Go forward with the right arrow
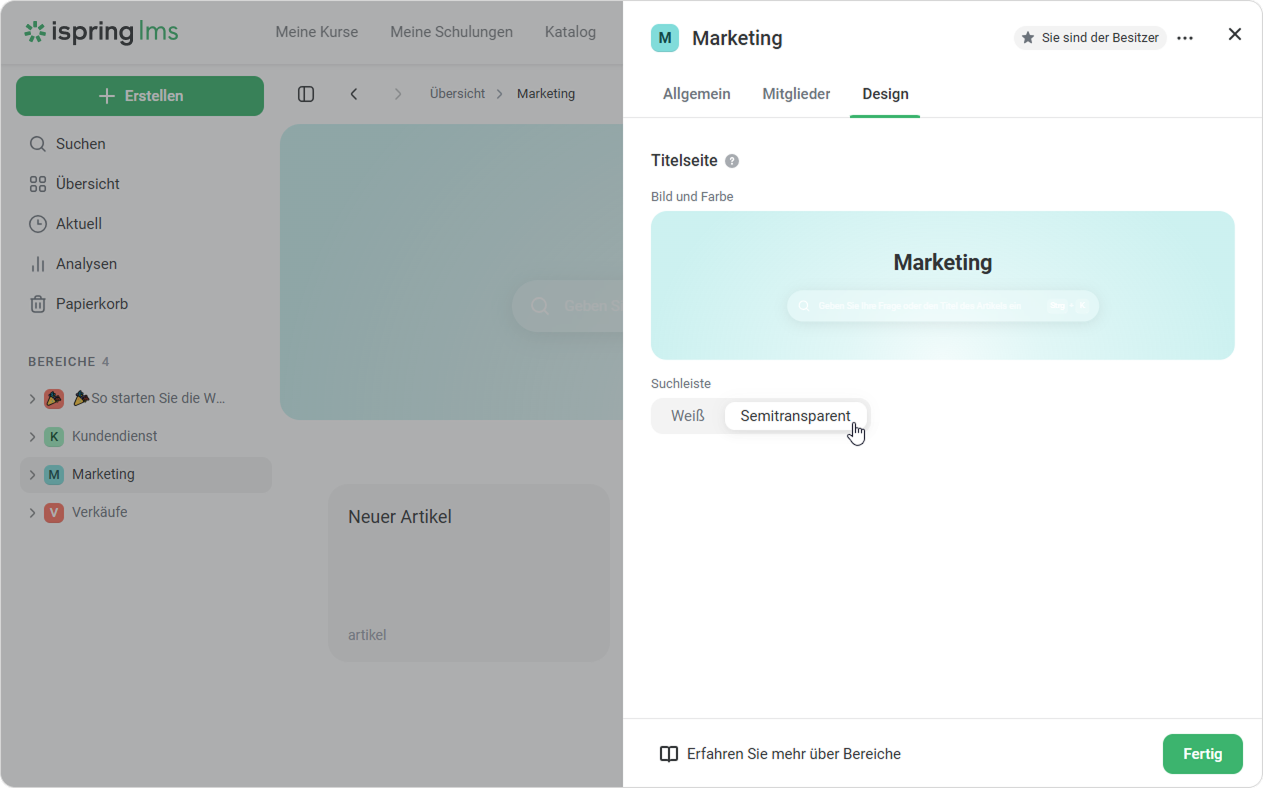This screenshot has height=788, width=1263. [x=398, y=94]
